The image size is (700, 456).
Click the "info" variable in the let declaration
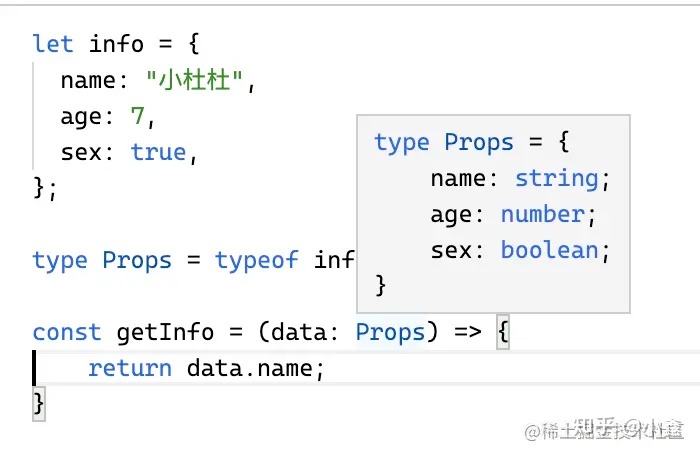click(x=116, y=44)
